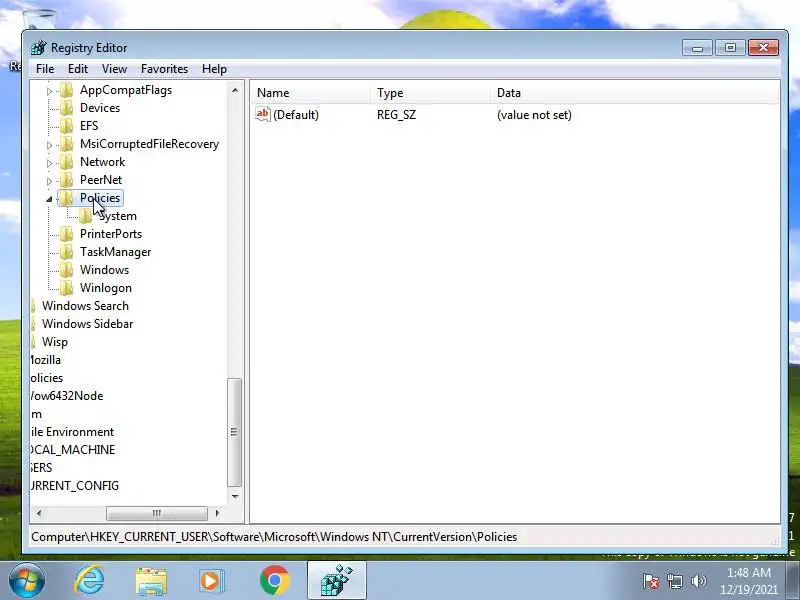Expand the MsiCorruptedFileRecovery key
Screen dimensions: 800x600
coord(49,145)
